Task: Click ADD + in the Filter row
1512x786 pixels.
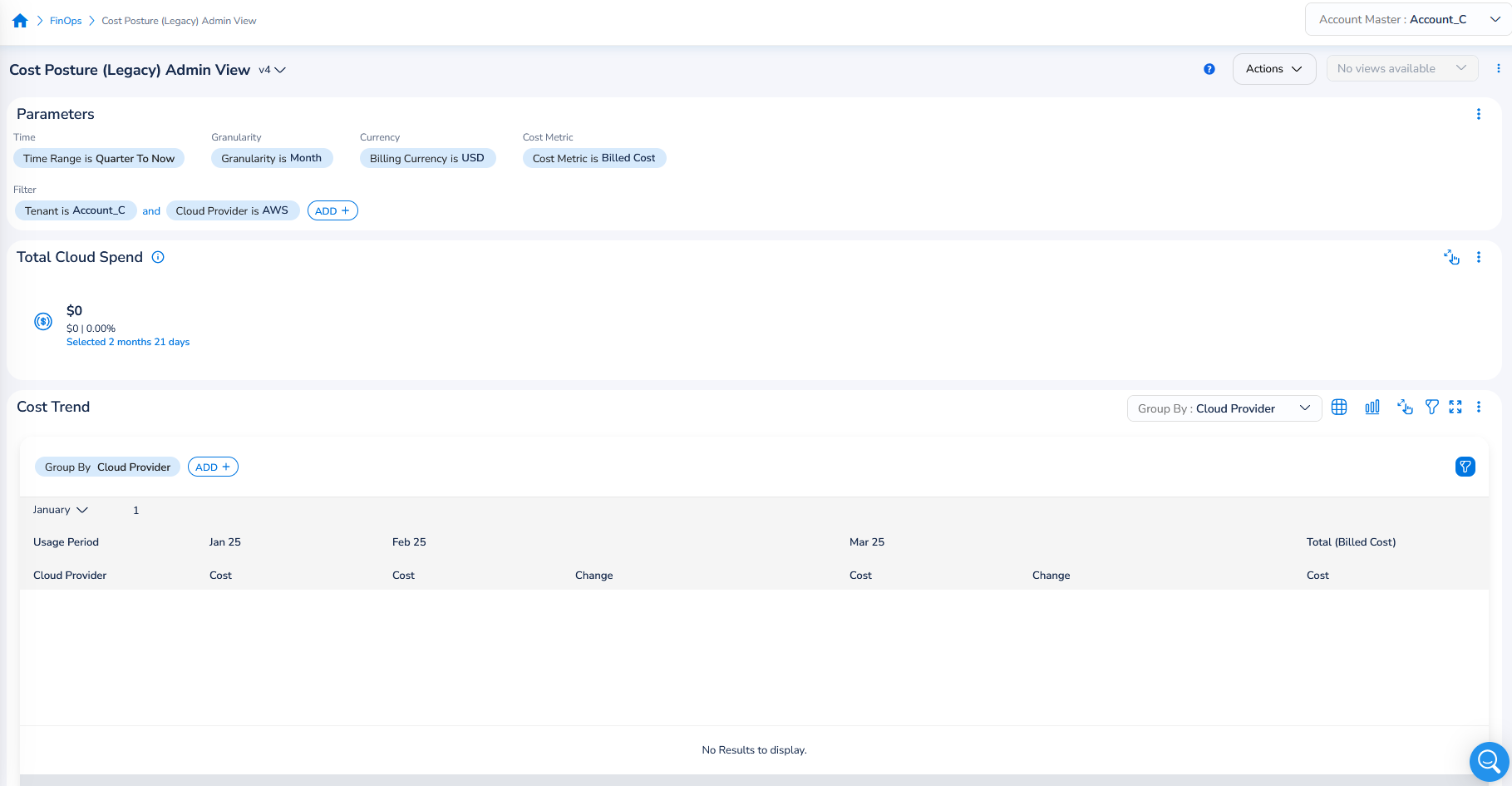Action: [x=332, y=210]
